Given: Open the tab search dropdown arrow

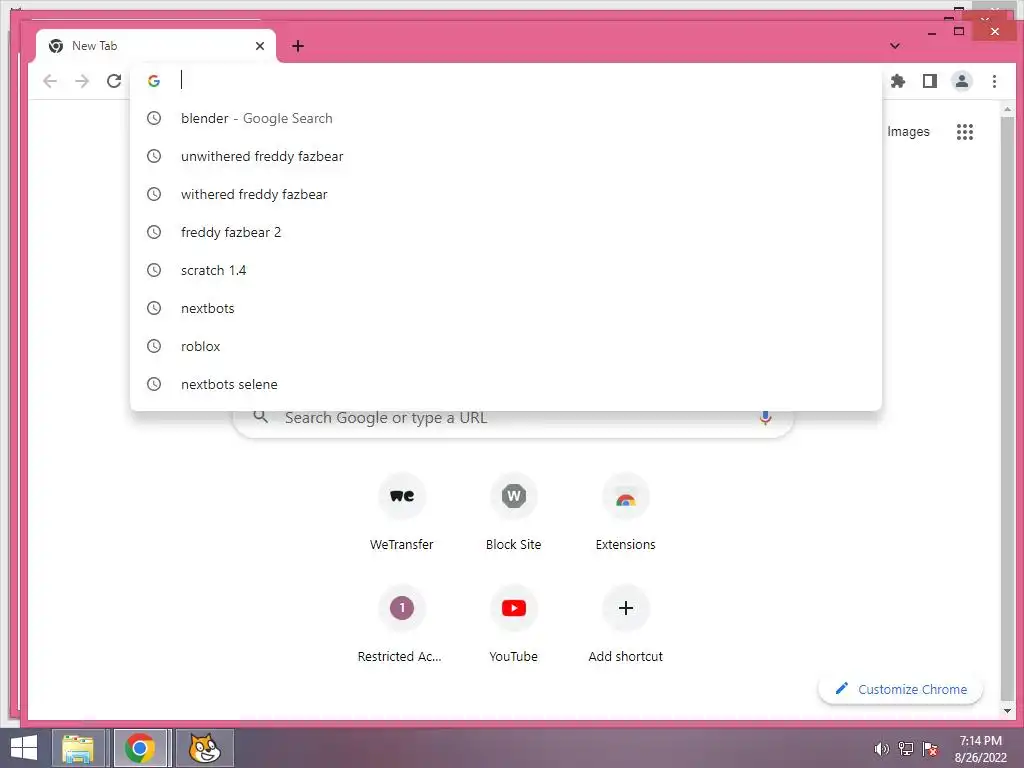Looking at the screenshot, I should (895, 46).
